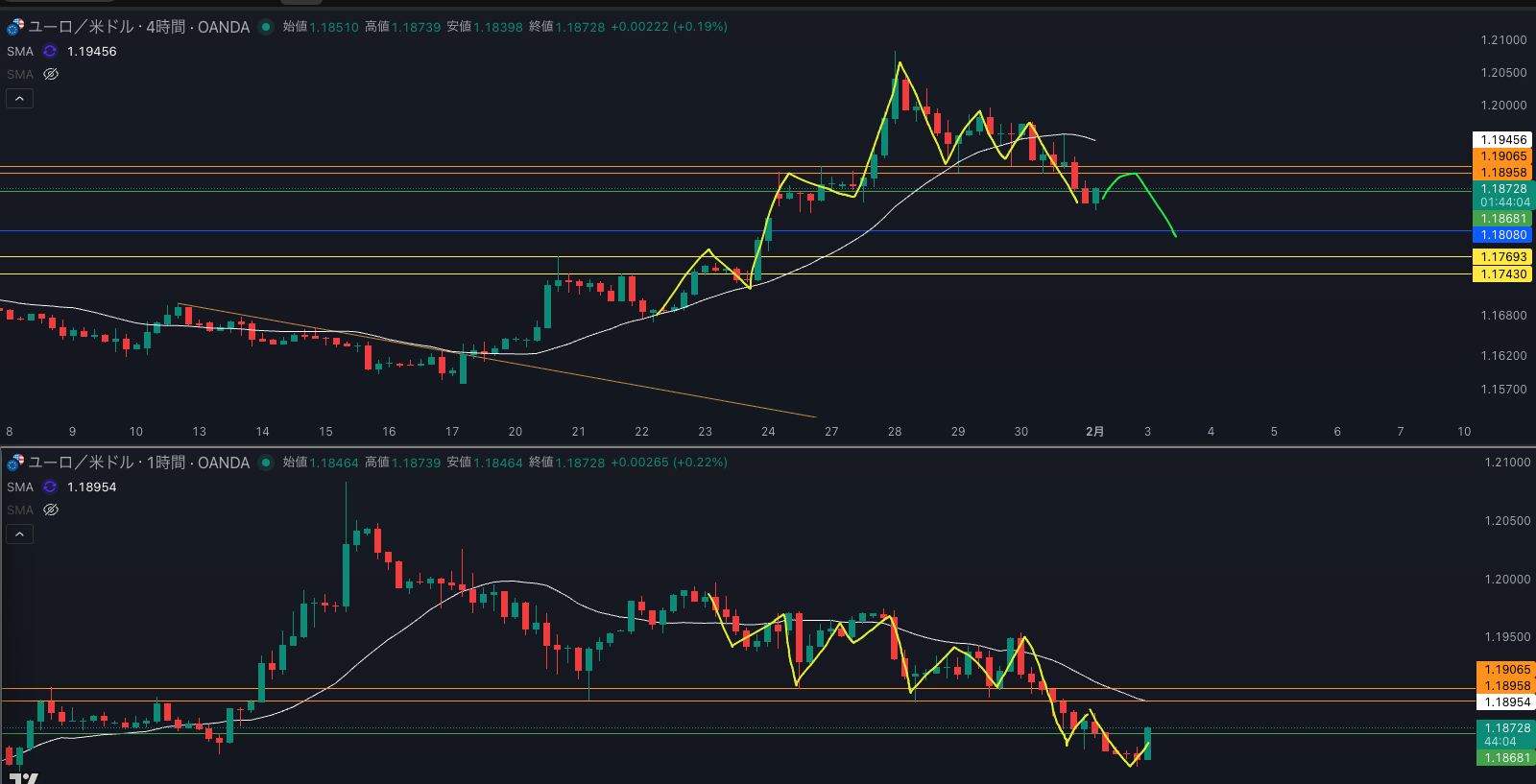Screen dimensions: 1536x784
Task: Select the active SMA 1.18954 legend entry
Action: click(x=91, y=487)
